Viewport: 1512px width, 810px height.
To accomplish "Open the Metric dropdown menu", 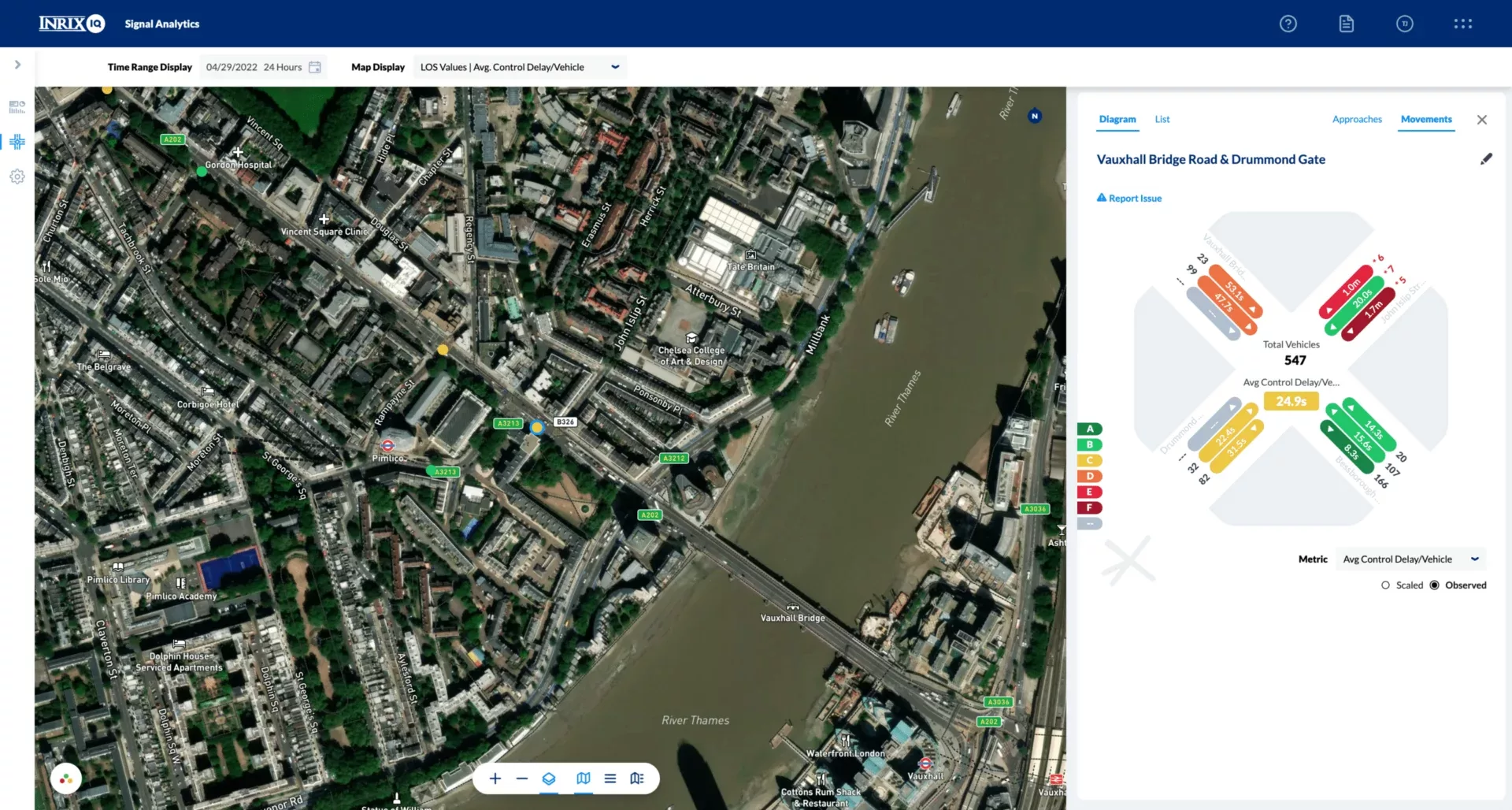I will [1474, 559].
